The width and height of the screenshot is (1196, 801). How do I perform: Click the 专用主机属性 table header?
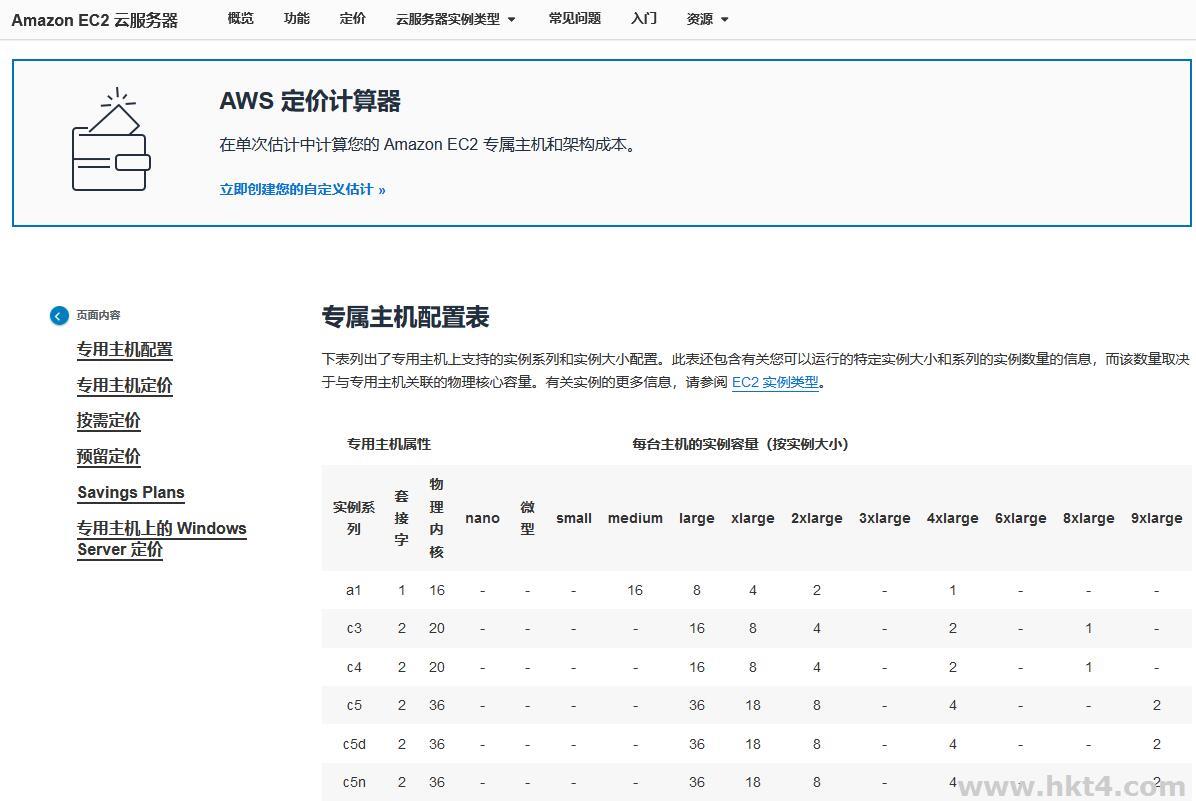[389, 444]
